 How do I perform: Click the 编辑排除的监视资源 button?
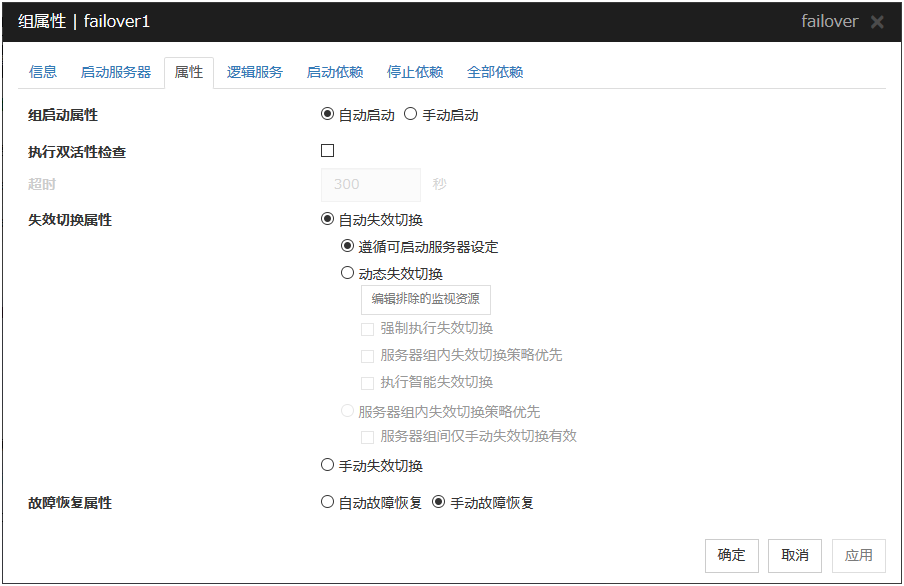click(425, 299)
